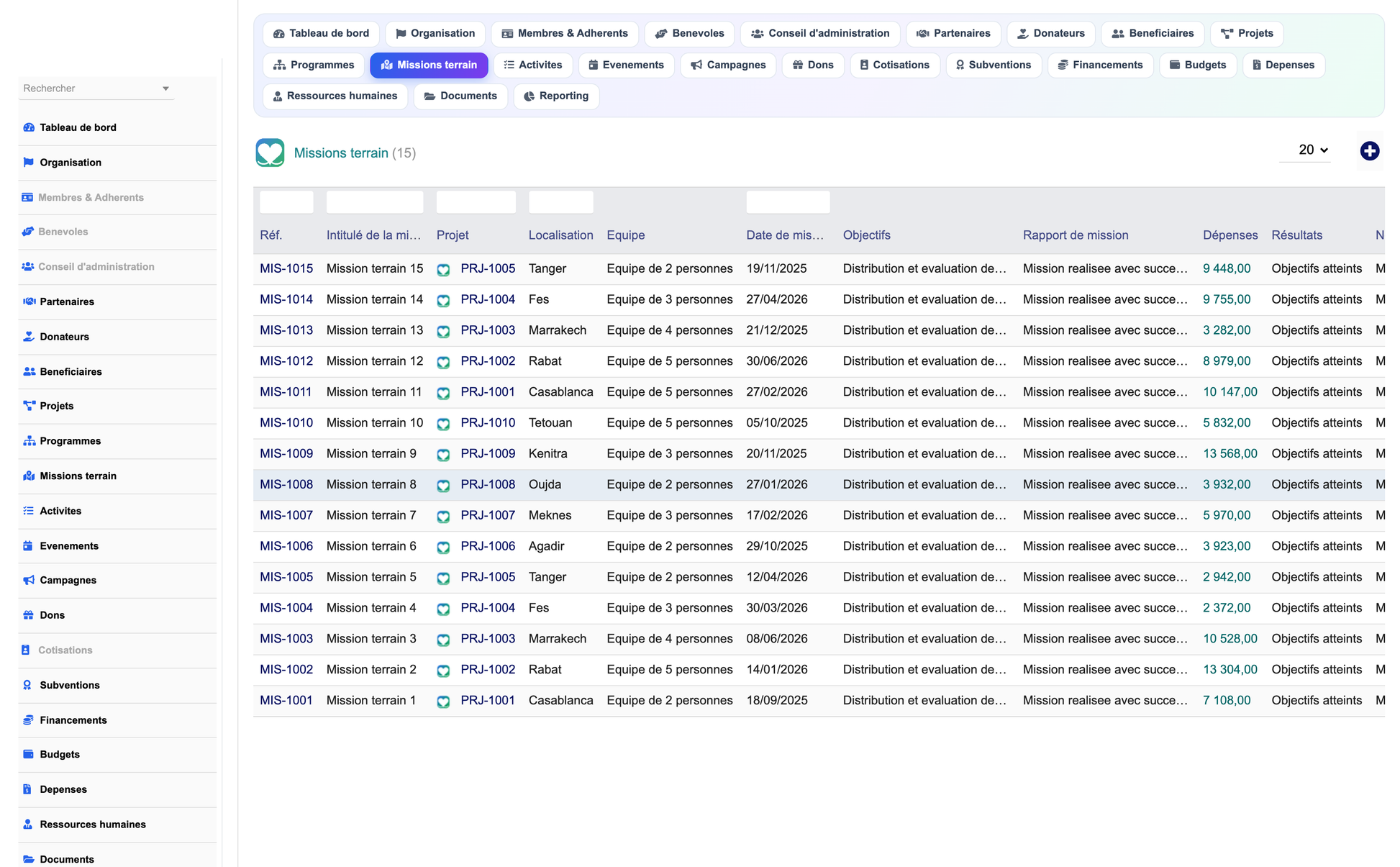Click the Projets icon in sidebar
The height and width of the screenshot is (867, 1400).
[x=29, y=406]
